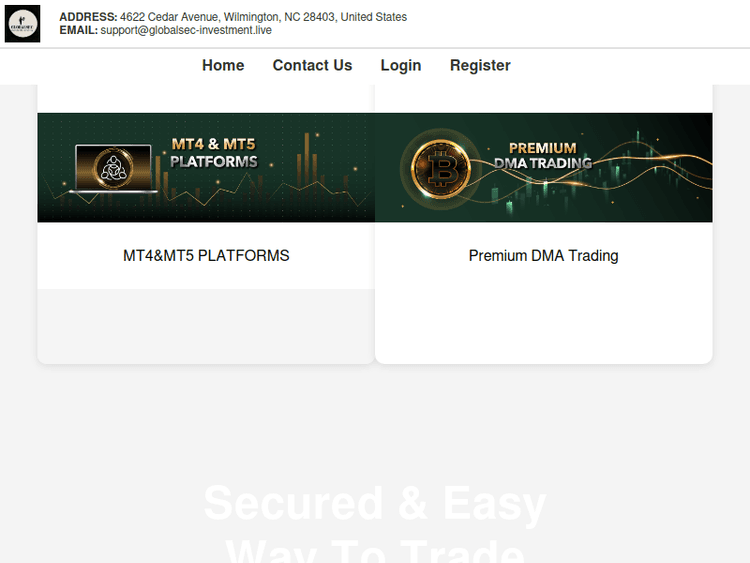Viewport: 750px width, 563px height.
Task: Click the laptop icon in MT4 banner
Action: [x=113, y=168]
